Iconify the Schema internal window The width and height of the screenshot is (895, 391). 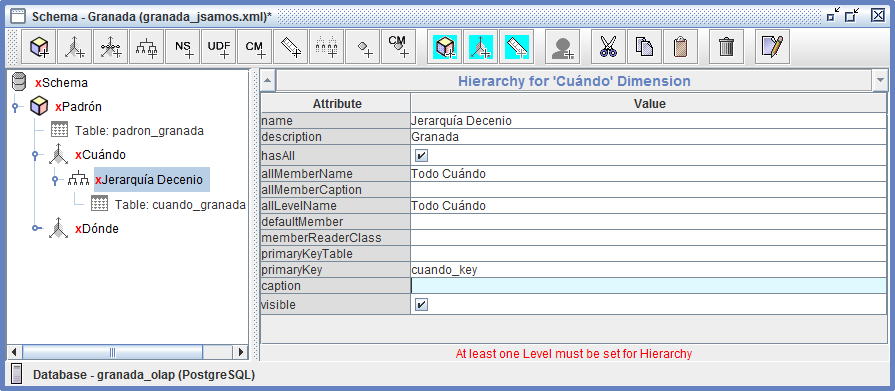tap(834, 15)
